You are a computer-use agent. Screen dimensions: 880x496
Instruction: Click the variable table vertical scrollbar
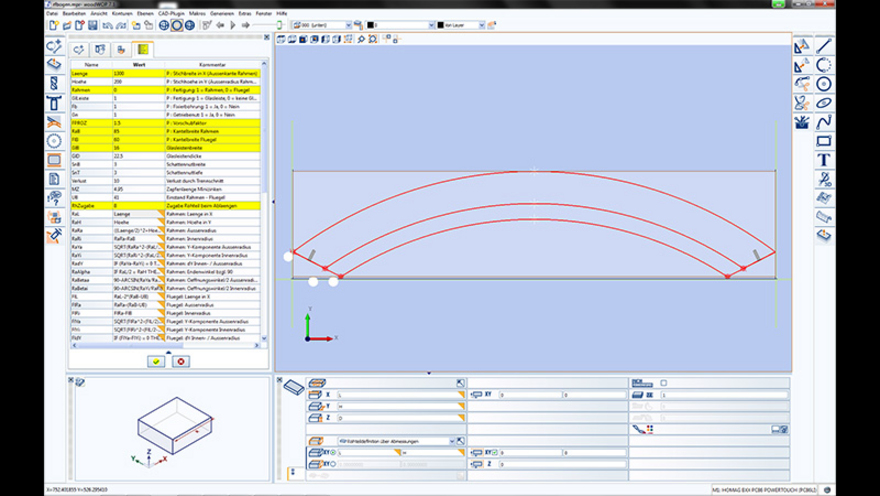(x=264, y=200)
